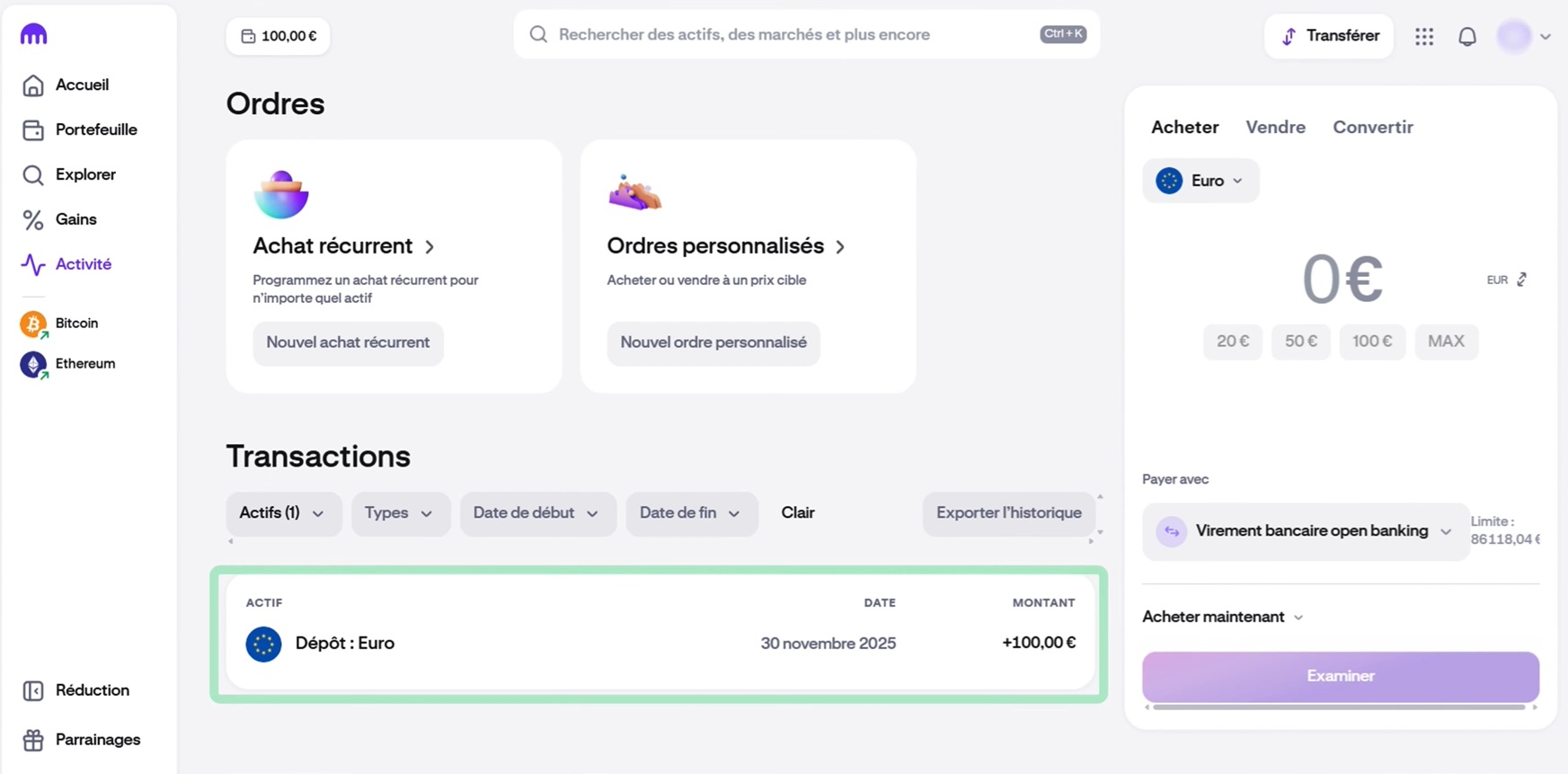Select the MAX amount preset
The width and height of the screenshot is (1568, 774).
click(1446, 342)
